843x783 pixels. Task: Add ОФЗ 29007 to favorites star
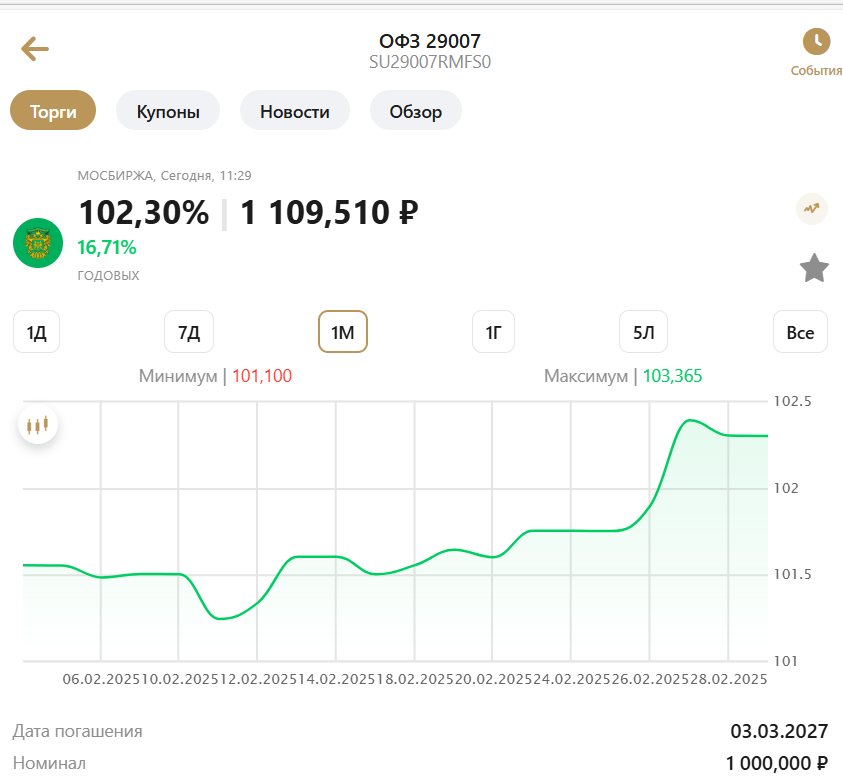(814, 268)
